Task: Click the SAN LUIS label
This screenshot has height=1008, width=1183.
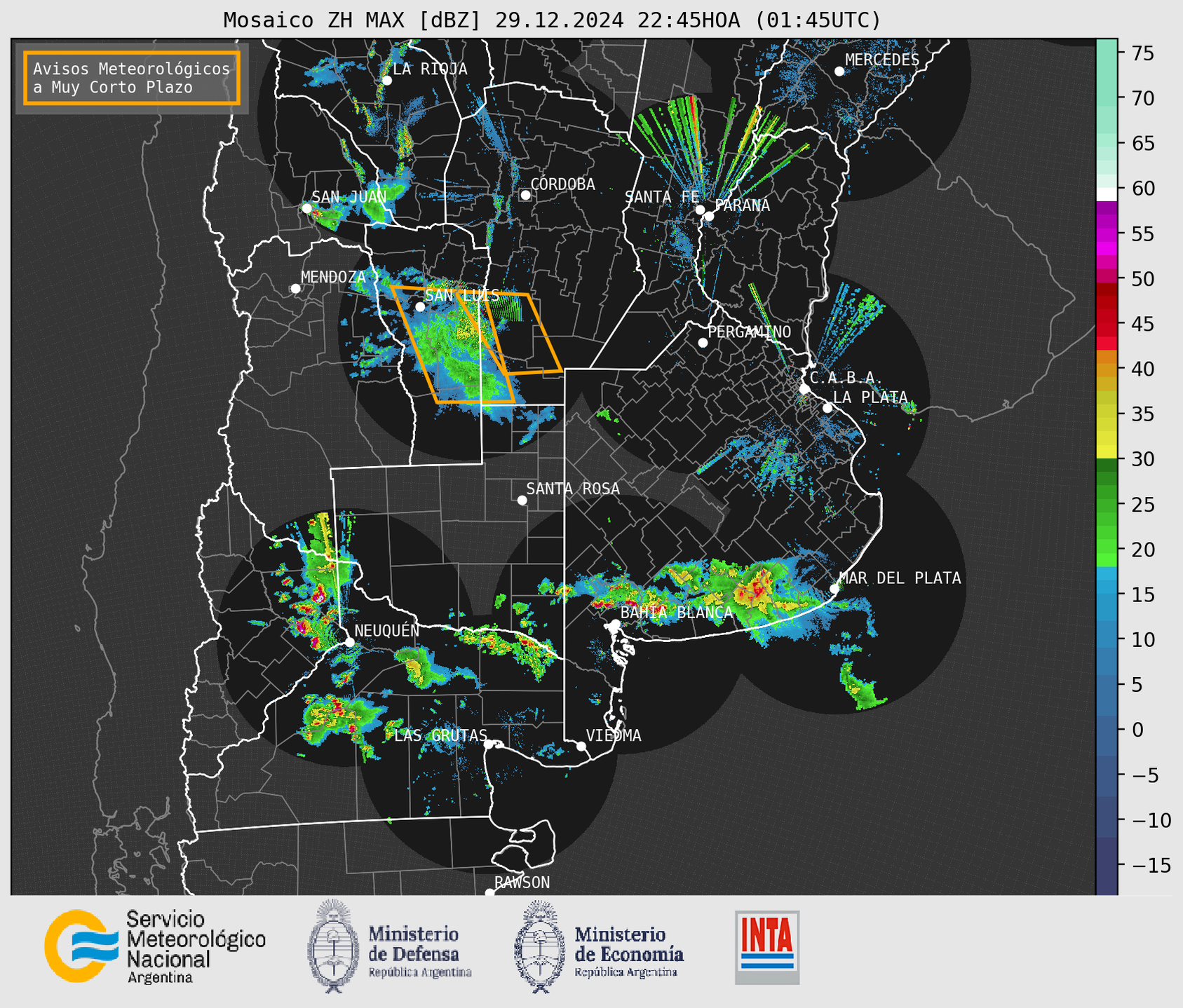Action: click(x=462, y=296)
